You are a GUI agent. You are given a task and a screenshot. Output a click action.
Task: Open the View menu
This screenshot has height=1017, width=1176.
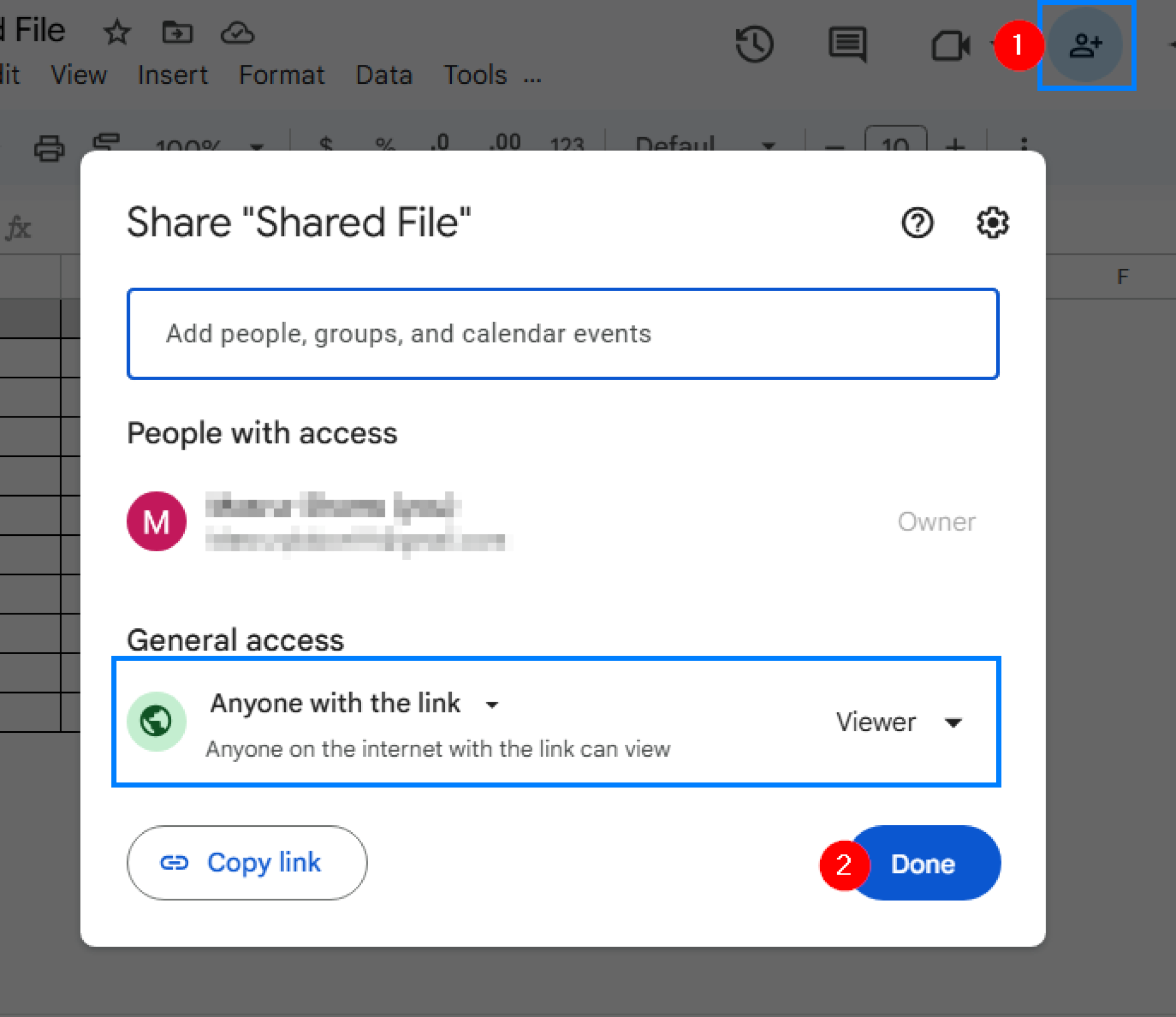coord(80,74)
